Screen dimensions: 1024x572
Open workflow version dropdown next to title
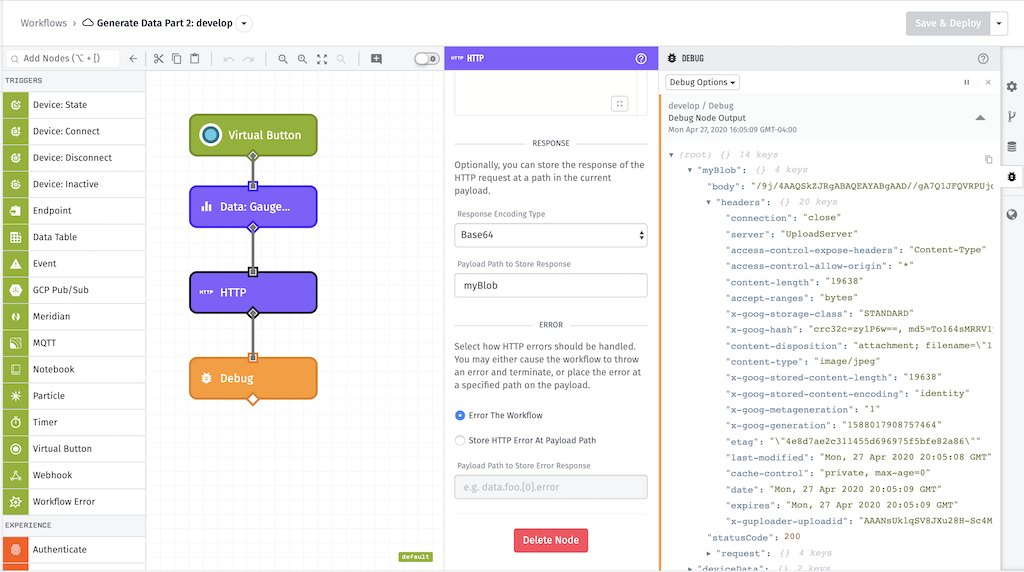[x=244, y=24]
